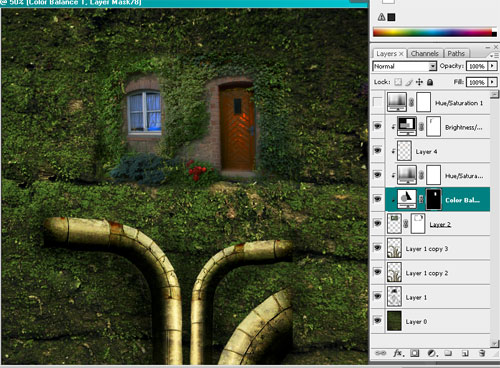Click the link layers icon in Layers footer
Screen dimensions: 500x368
380,353
